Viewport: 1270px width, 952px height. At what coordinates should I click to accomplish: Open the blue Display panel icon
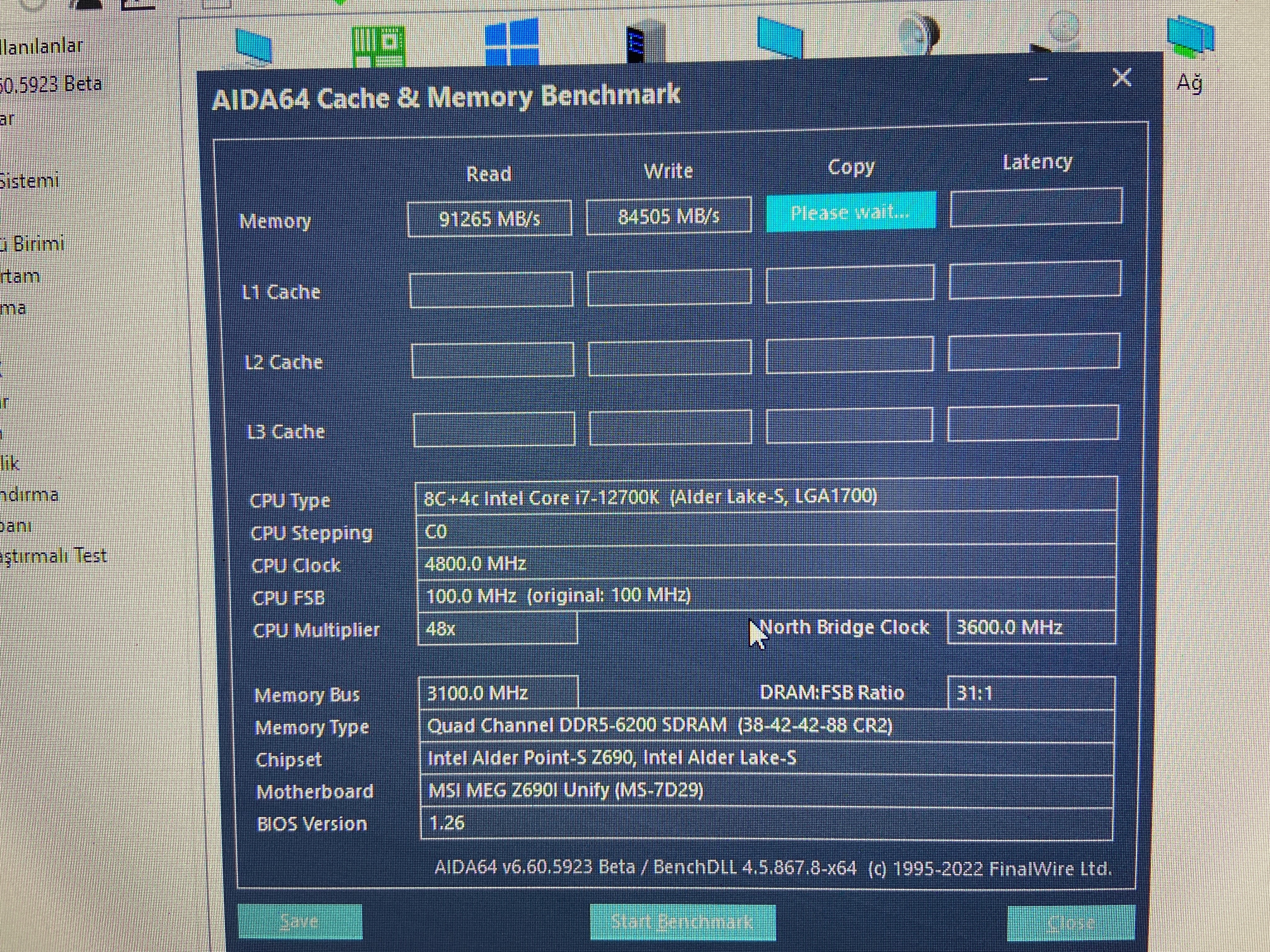pos(780,37)
